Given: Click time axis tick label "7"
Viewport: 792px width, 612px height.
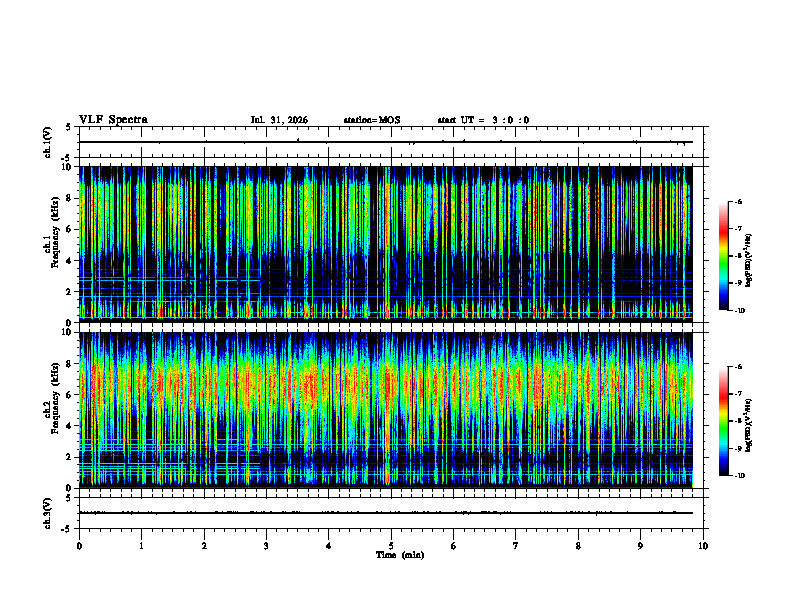Looking at the screenshot, I should [516, 546].
